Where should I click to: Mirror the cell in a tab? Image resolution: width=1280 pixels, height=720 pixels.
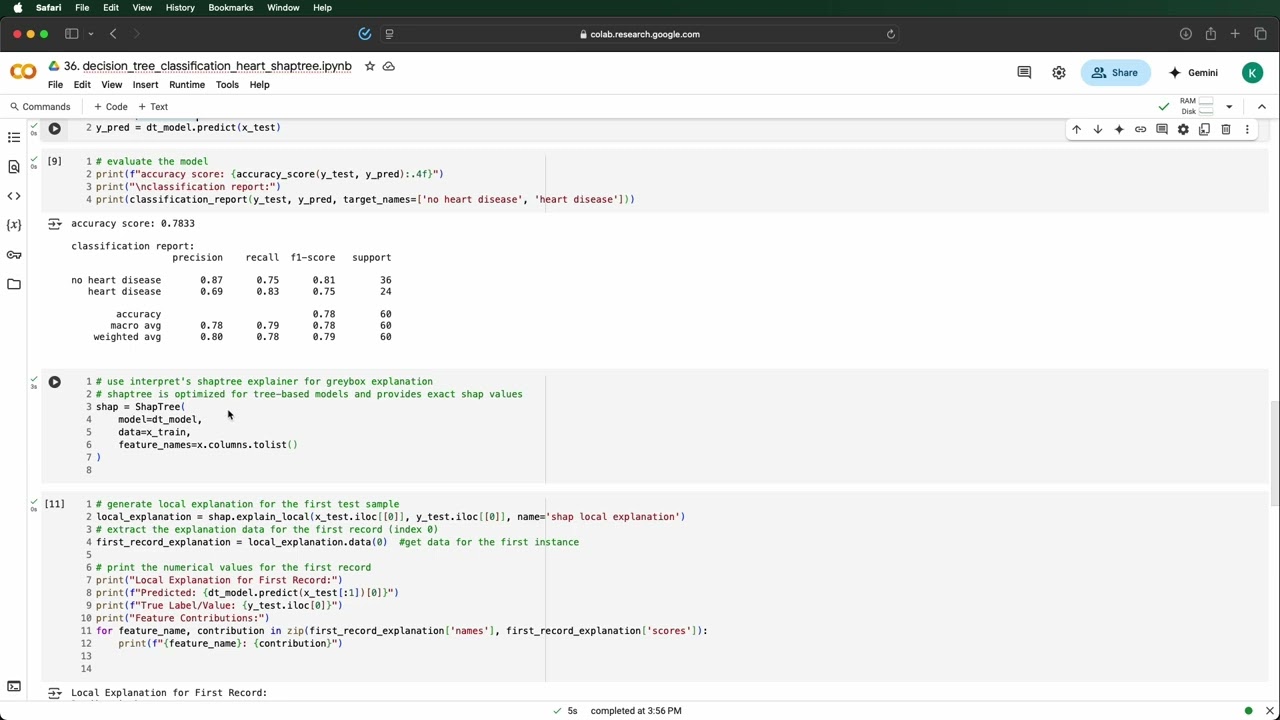click(1204, 129)
